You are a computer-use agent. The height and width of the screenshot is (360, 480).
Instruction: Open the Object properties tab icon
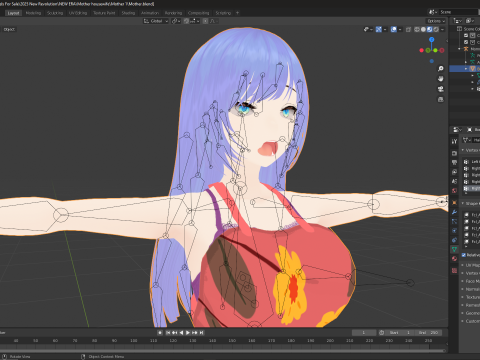(x=454, y=203)
